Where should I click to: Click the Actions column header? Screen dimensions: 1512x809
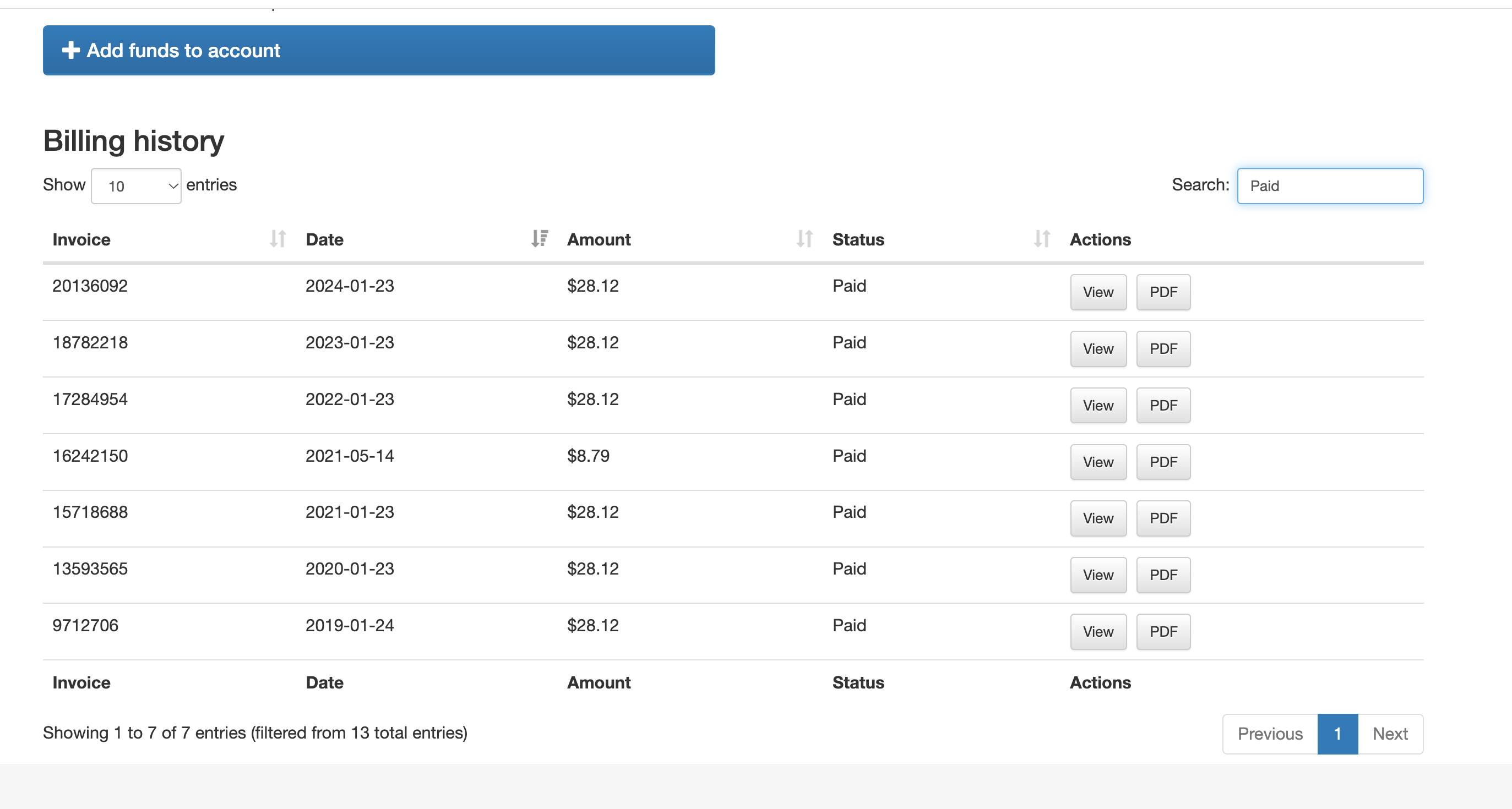(1100, 239)
